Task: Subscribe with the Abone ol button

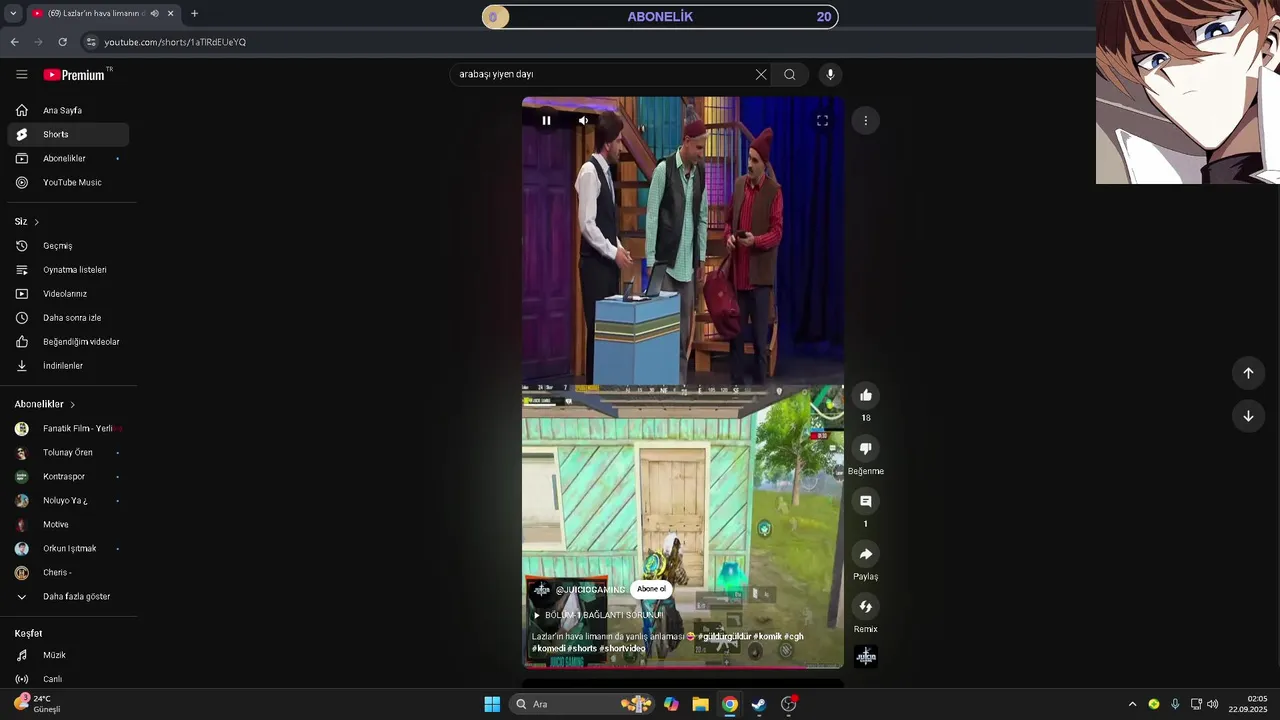Action: coord(651,589)
